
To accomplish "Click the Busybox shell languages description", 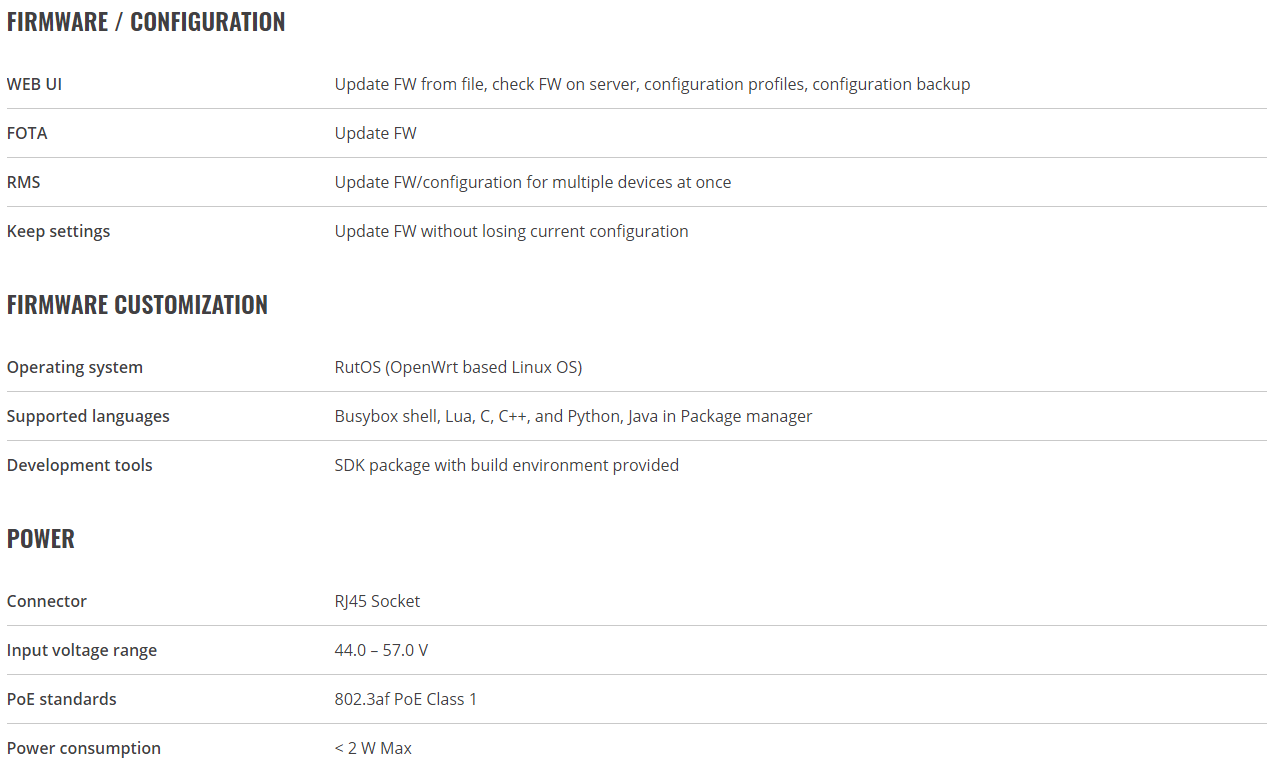I will [x=573, y=417].
